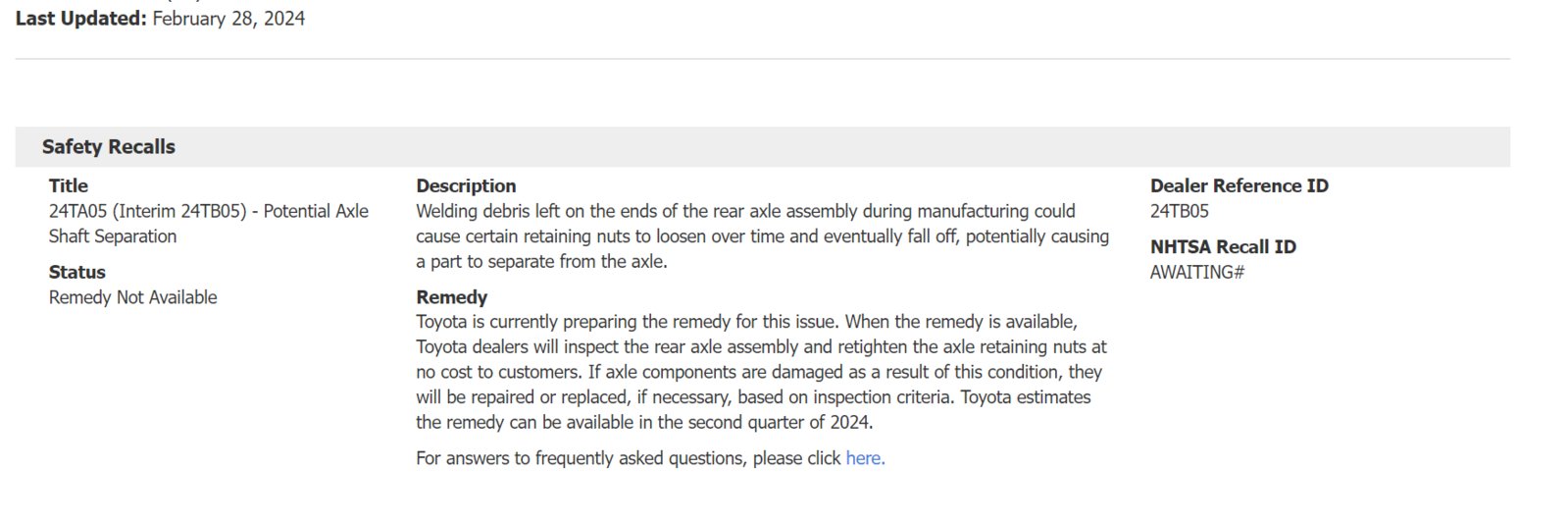The image size is (1568, 522).
Task: Select the February 28, 2024 date
Action: (228, 18)
